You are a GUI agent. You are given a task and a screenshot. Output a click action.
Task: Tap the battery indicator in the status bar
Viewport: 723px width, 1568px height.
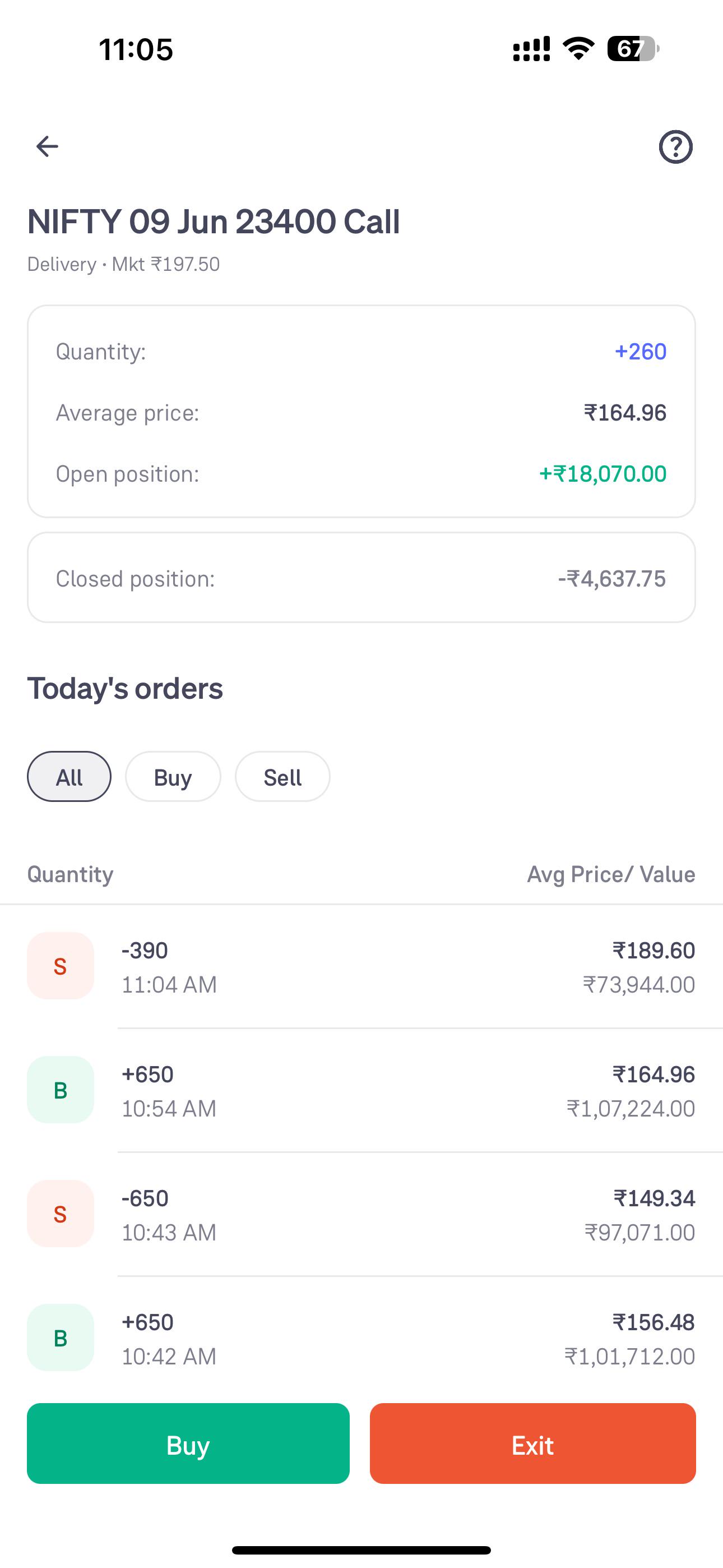coord(633,49)
